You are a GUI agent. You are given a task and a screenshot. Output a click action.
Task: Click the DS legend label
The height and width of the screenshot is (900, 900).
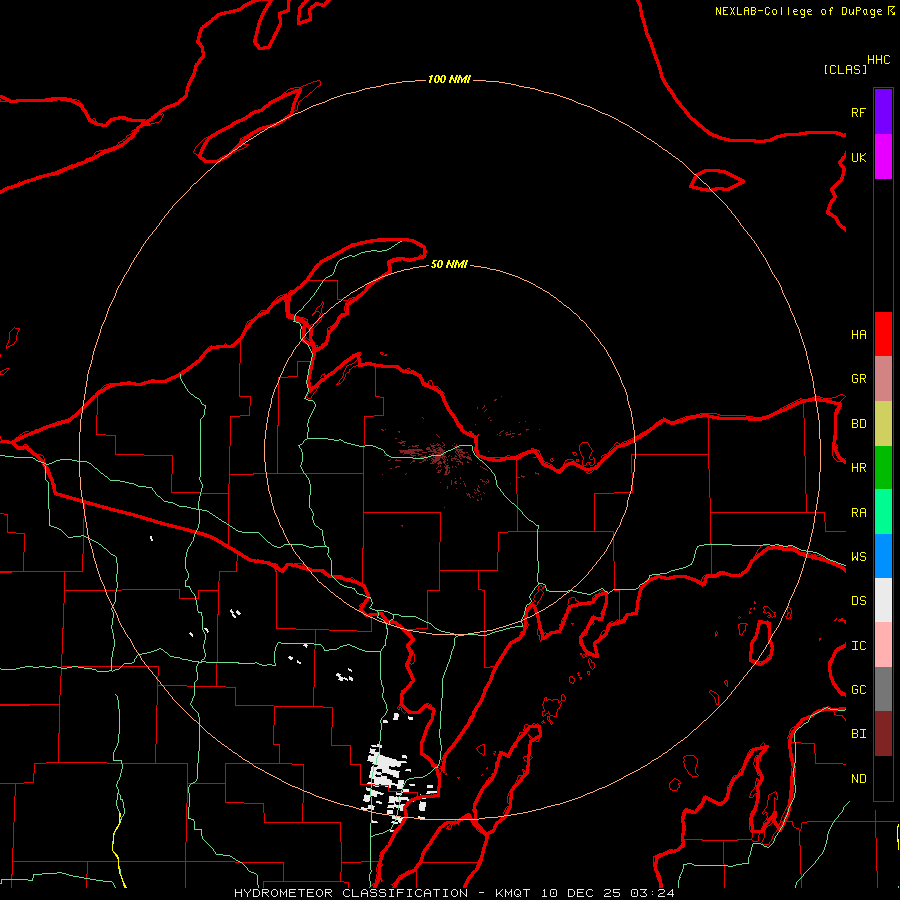click(858, 600)
